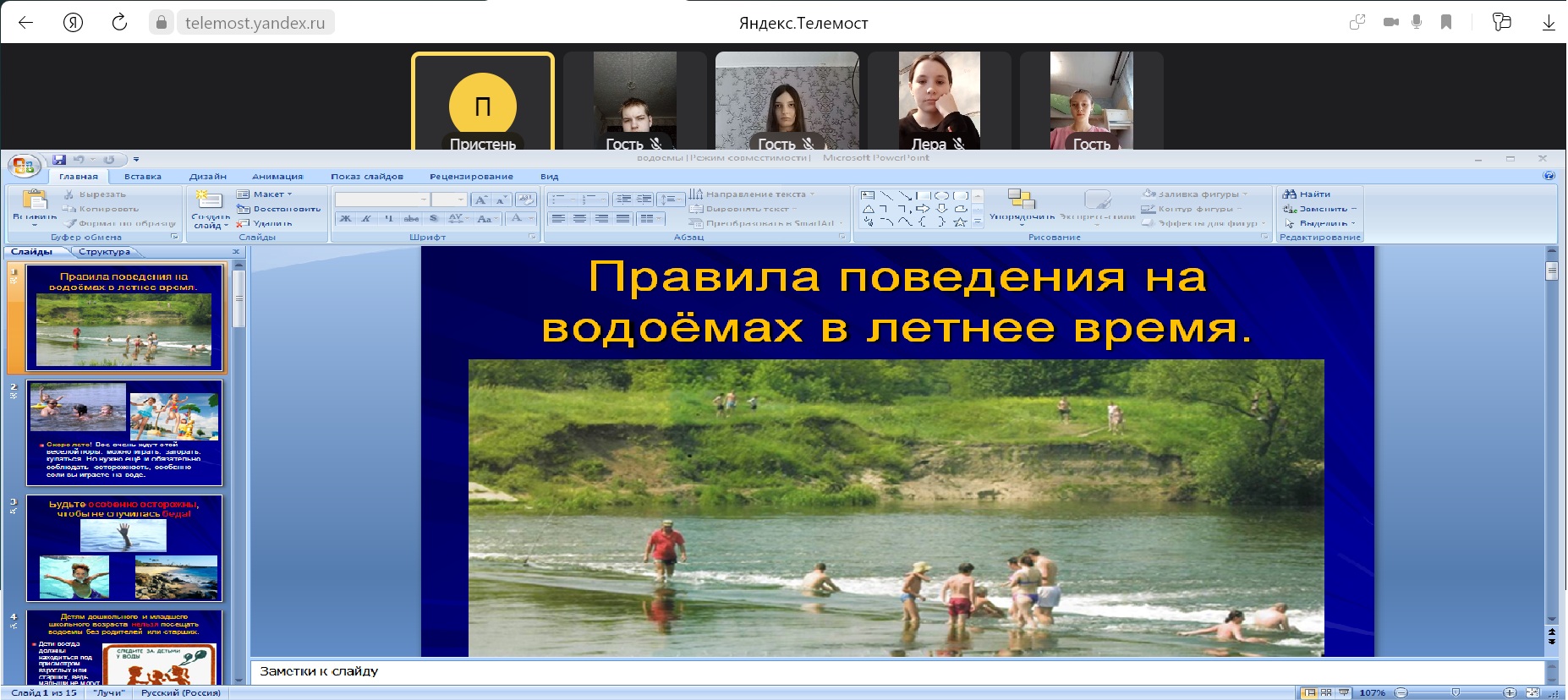Increase font size with A-up icon
The image size is (1568, 700).
coord(480,200)
